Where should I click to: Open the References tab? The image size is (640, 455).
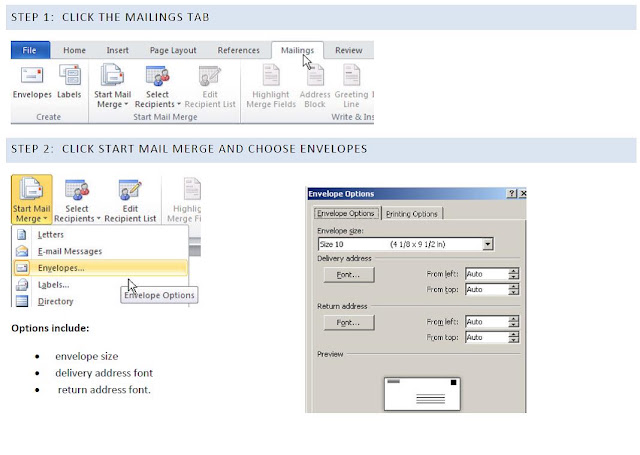point(238,50)
